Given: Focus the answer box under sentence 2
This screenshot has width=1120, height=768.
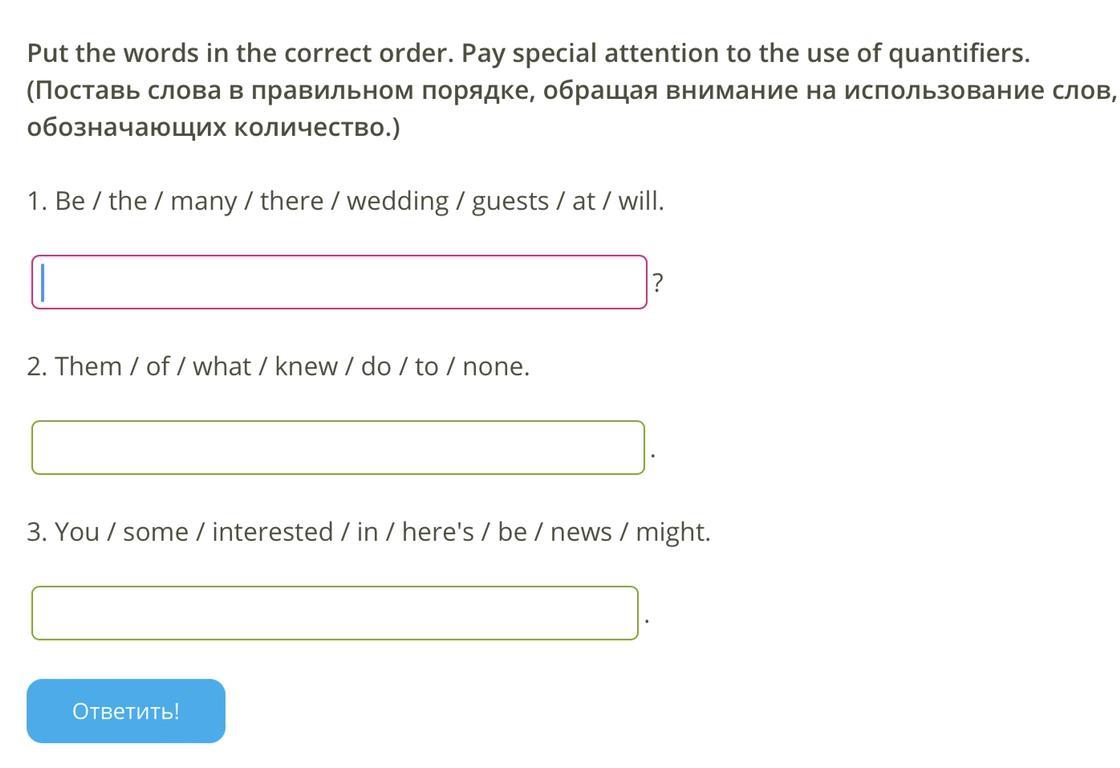Looking at the screenshot, I should [x=338, y=448].
